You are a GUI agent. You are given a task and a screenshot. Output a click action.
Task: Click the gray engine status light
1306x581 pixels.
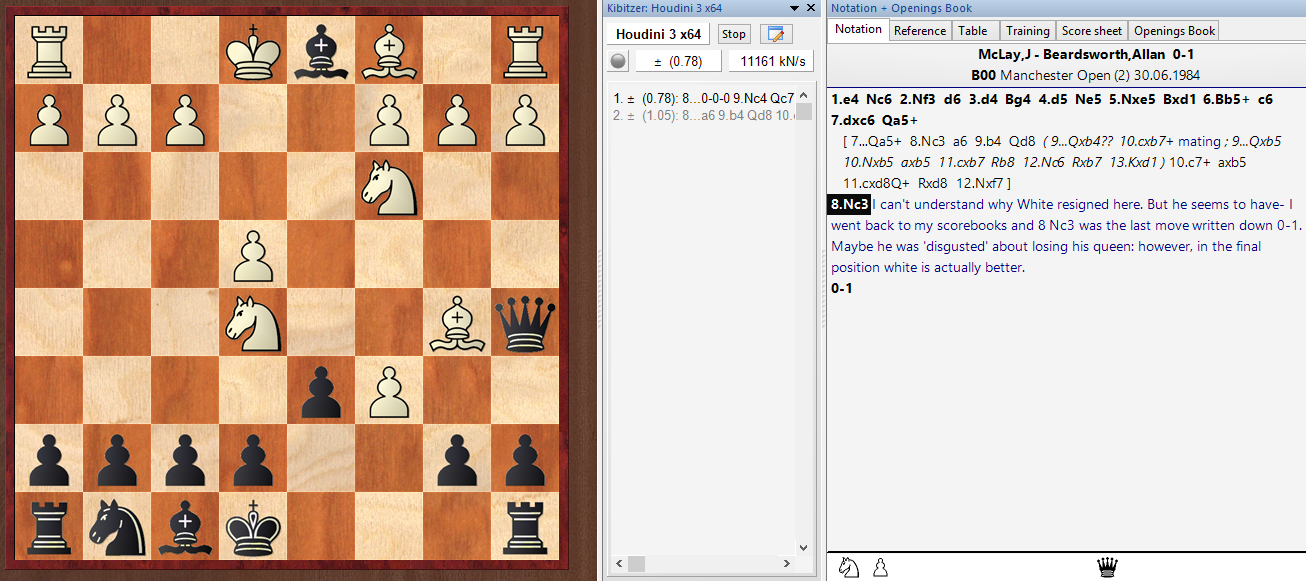click(618, 61)
